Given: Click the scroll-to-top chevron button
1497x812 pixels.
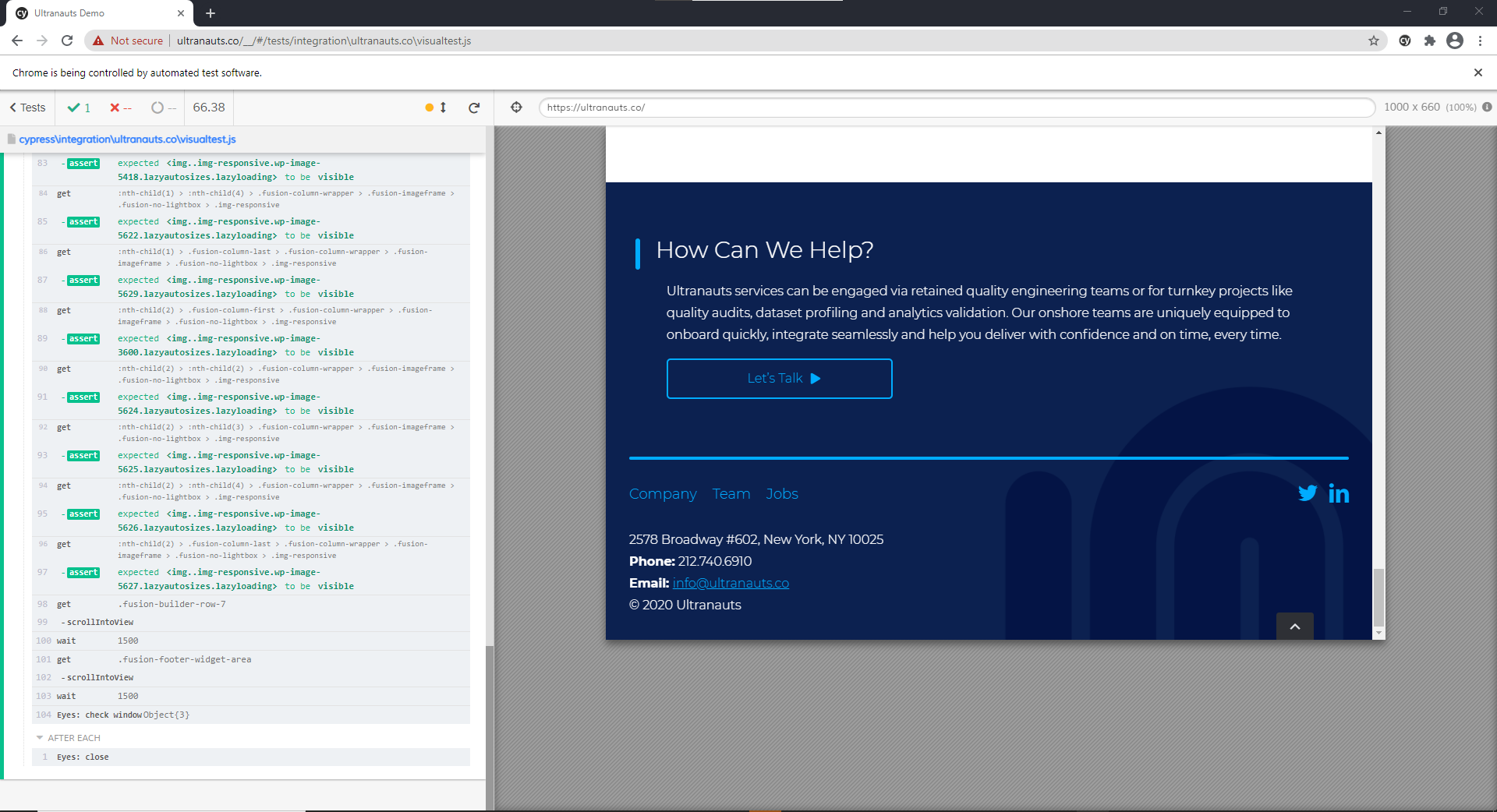Looking at the screenshot, I should point(1295,626).
